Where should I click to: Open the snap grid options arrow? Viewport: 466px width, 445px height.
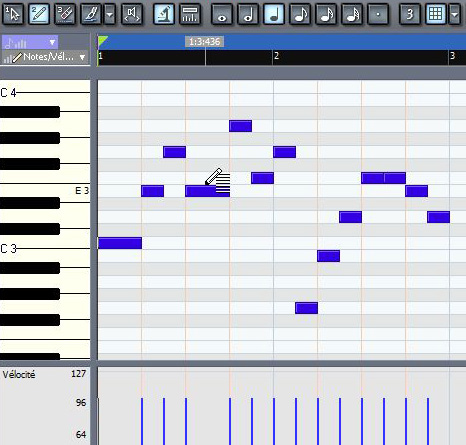click(x=454, y=14)
